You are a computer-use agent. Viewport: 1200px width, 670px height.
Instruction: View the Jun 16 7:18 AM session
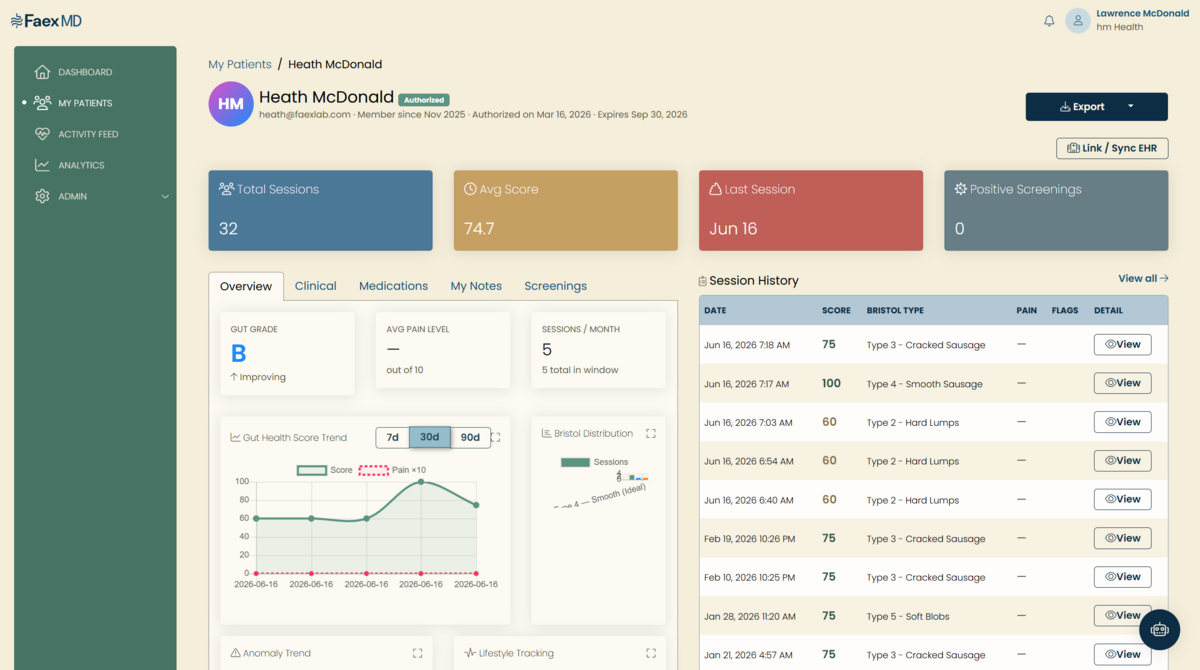[x=1122, y=344]
